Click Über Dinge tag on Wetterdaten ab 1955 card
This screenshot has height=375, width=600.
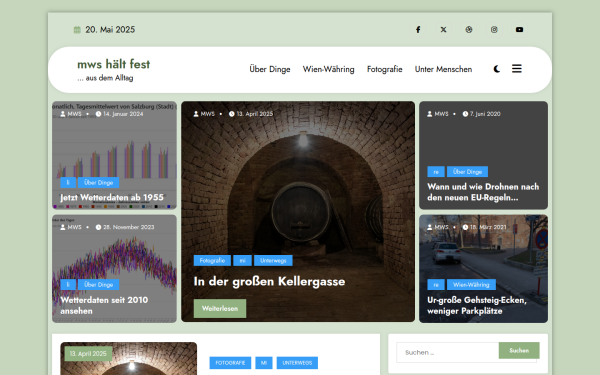coord(98,183)
